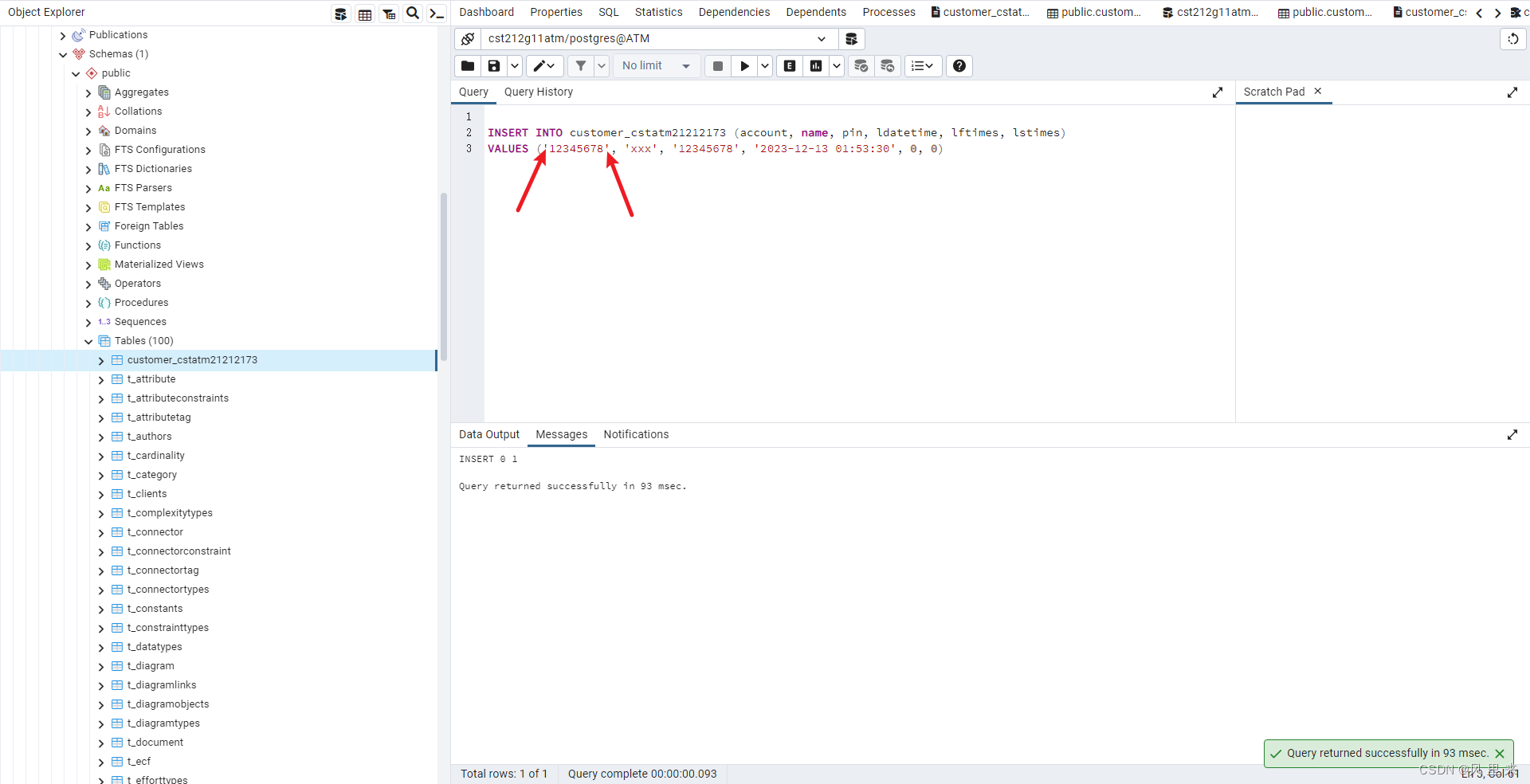This screenshot has width=1530, height=784.
Task: Click the Stop query execution icon
Action: point(717,66)
